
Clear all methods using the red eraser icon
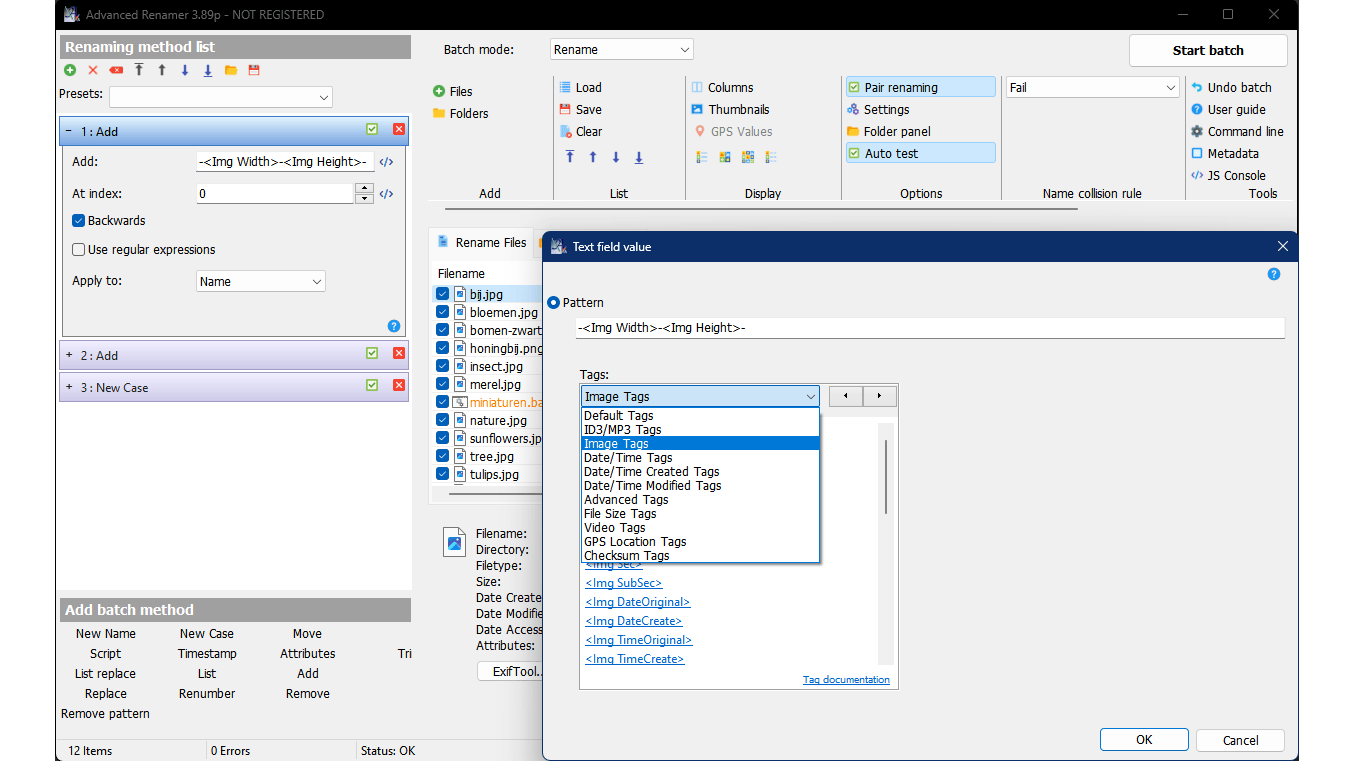(x=116, y=70)
